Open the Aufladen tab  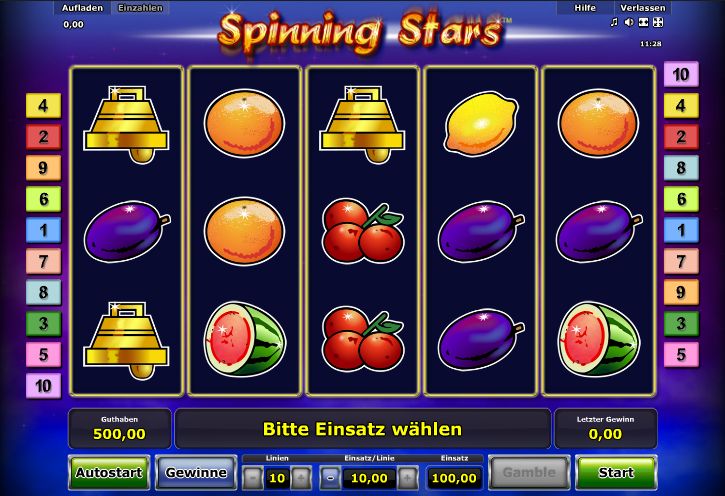tap(82, 8)
